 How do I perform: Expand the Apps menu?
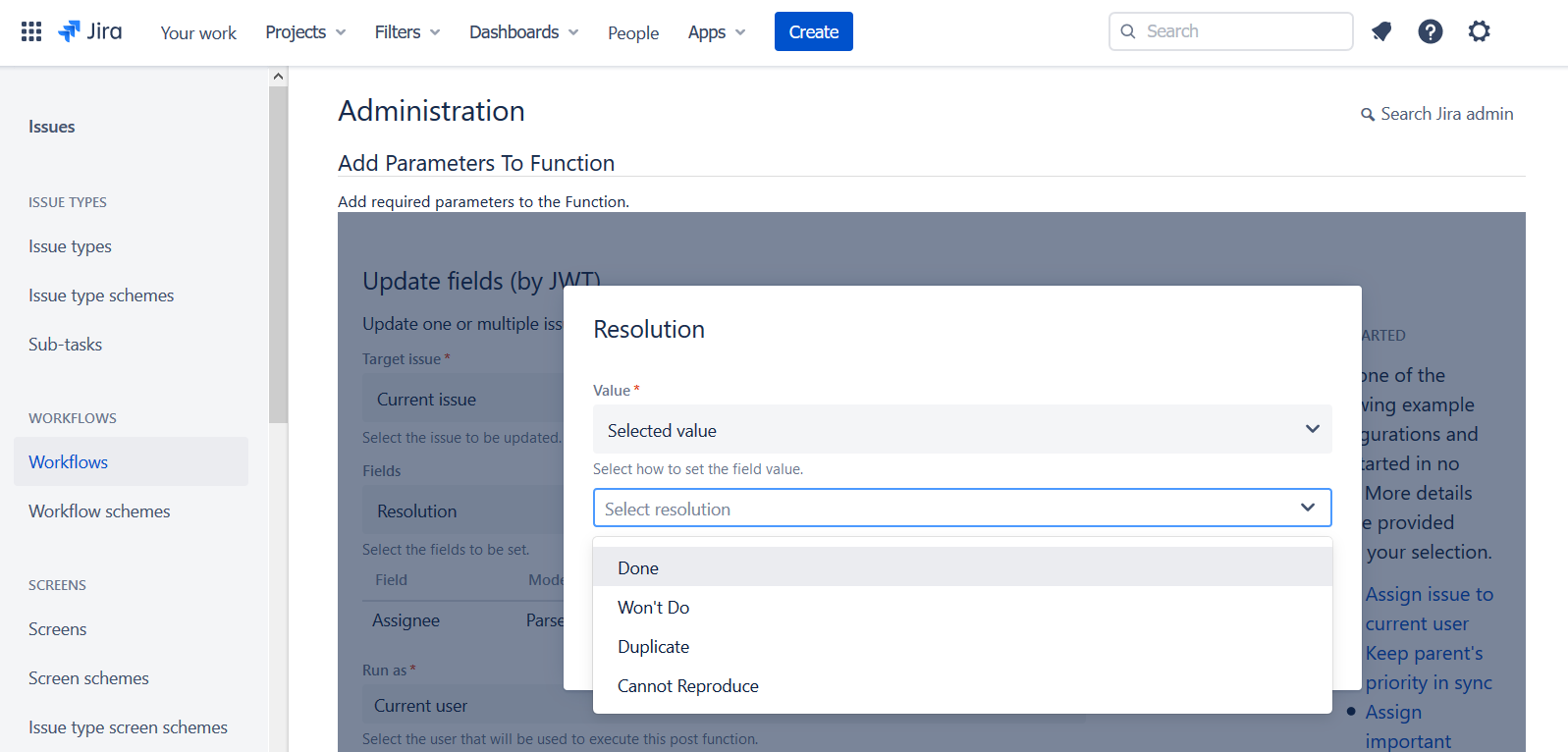[x=717, y=32]
